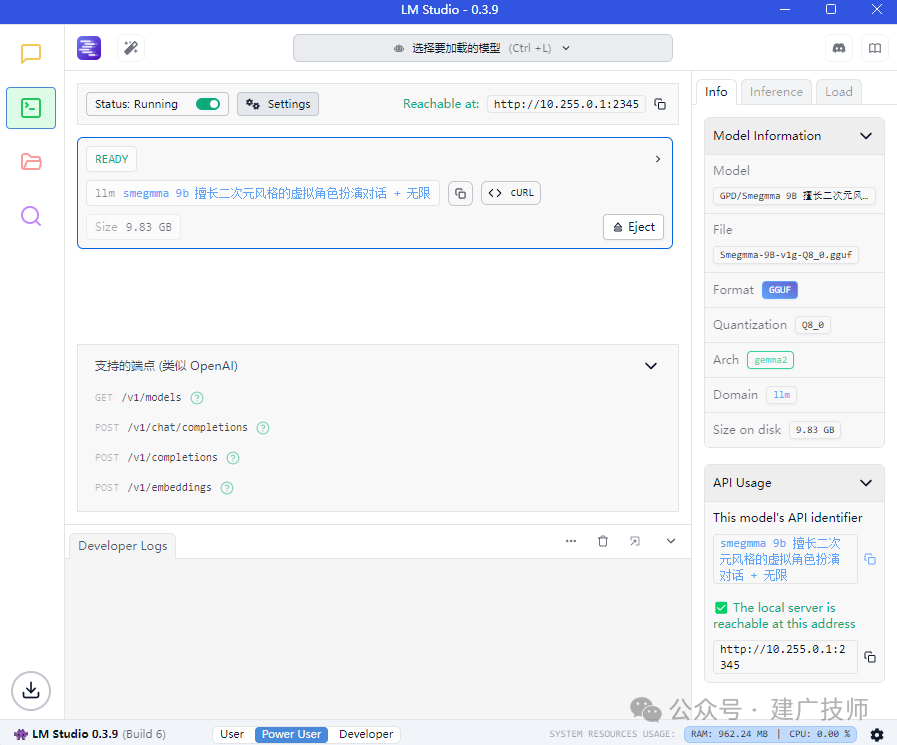Open the Discover search view

click(x=31, y=216)
